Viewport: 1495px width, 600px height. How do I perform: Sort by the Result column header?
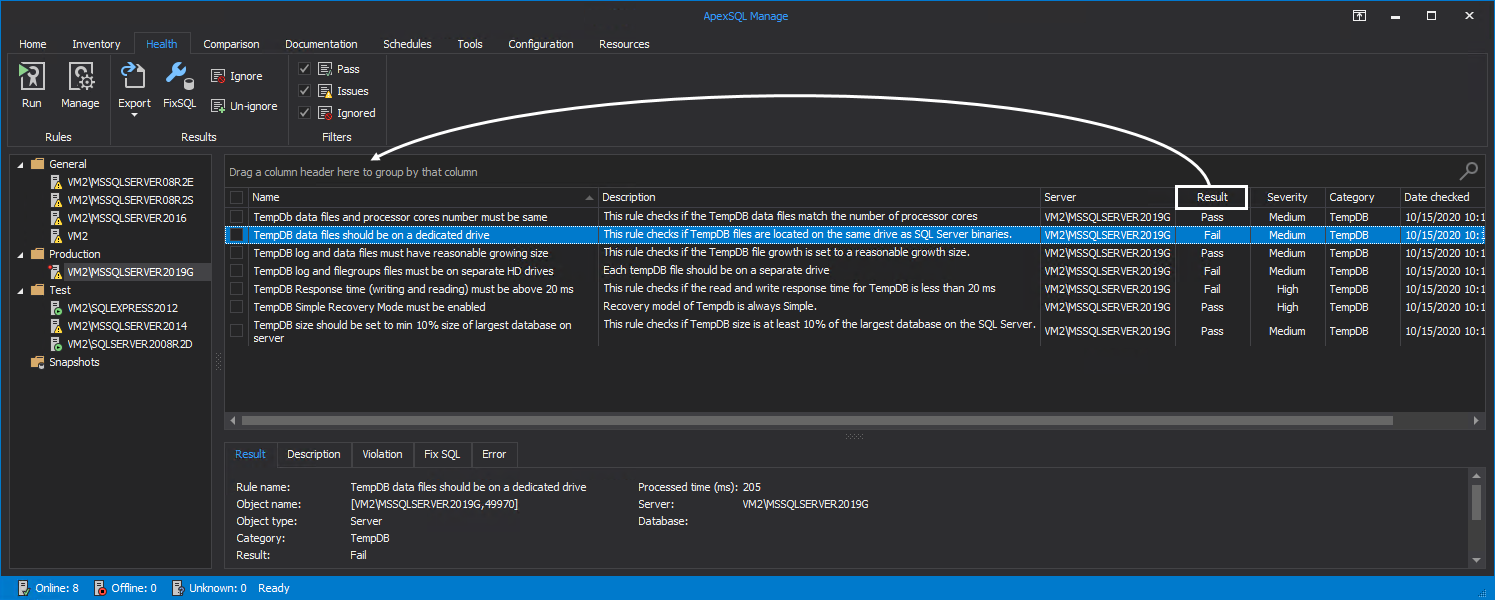pyautogui.click(x=1212, y=197)
